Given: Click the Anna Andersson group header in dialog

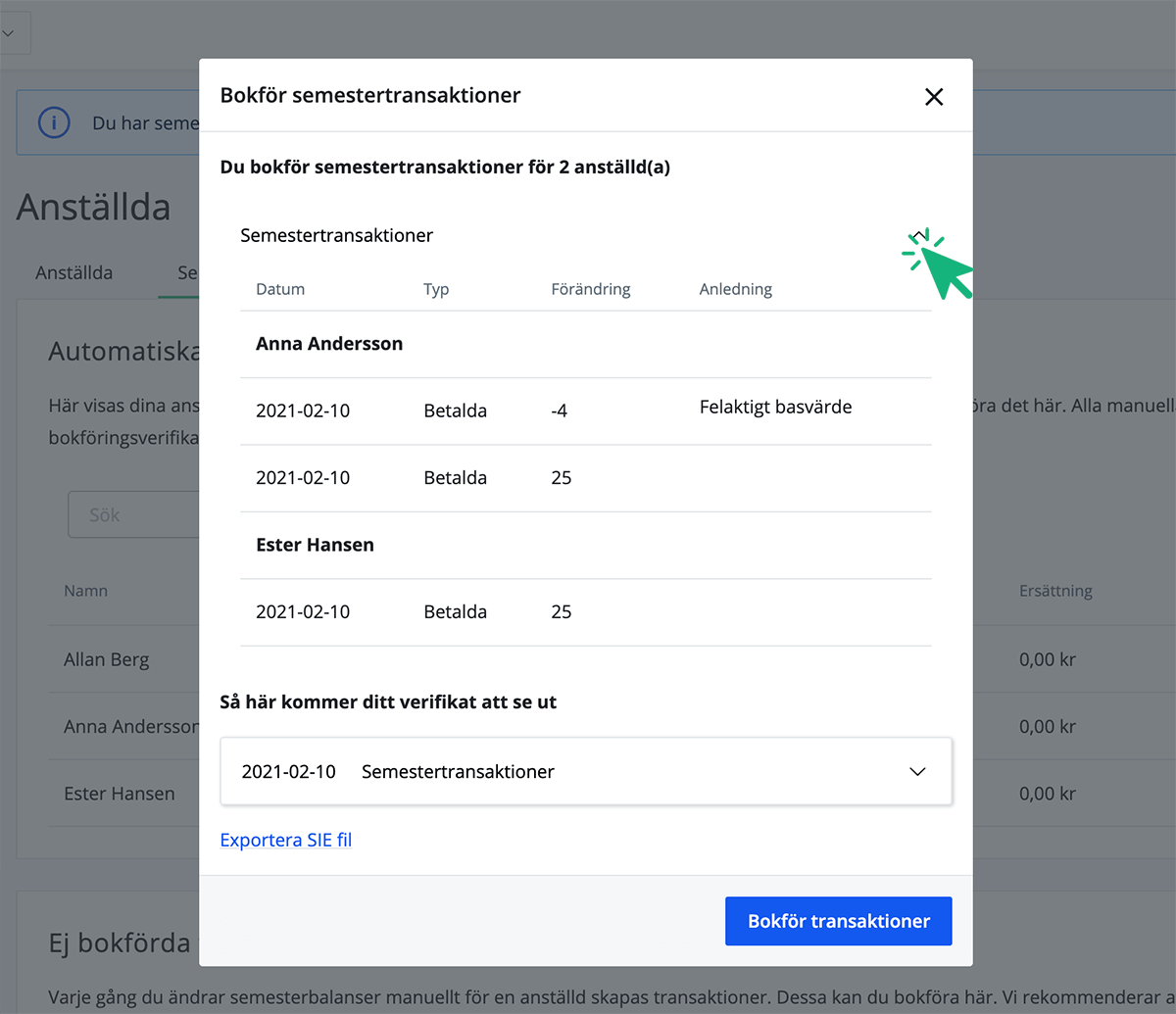Looking at the screenshot, I should [x=329, y=344].
